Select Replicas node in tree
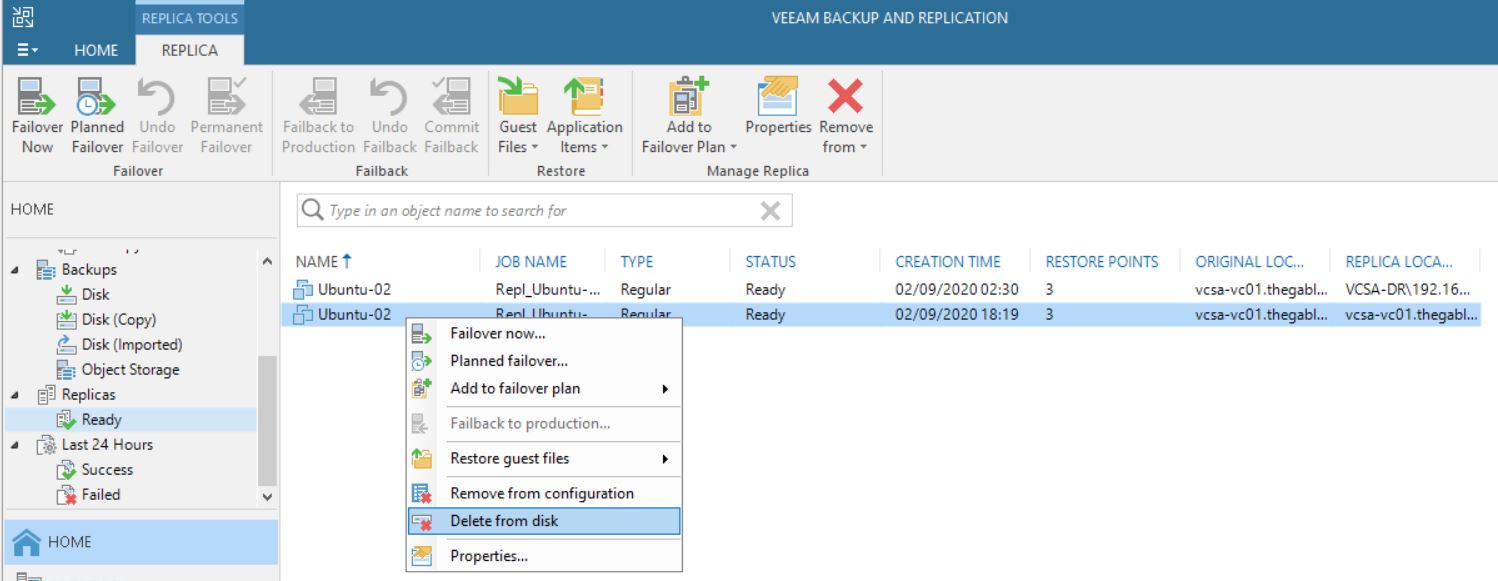The image size is (1498, 581). pos(88,394)
